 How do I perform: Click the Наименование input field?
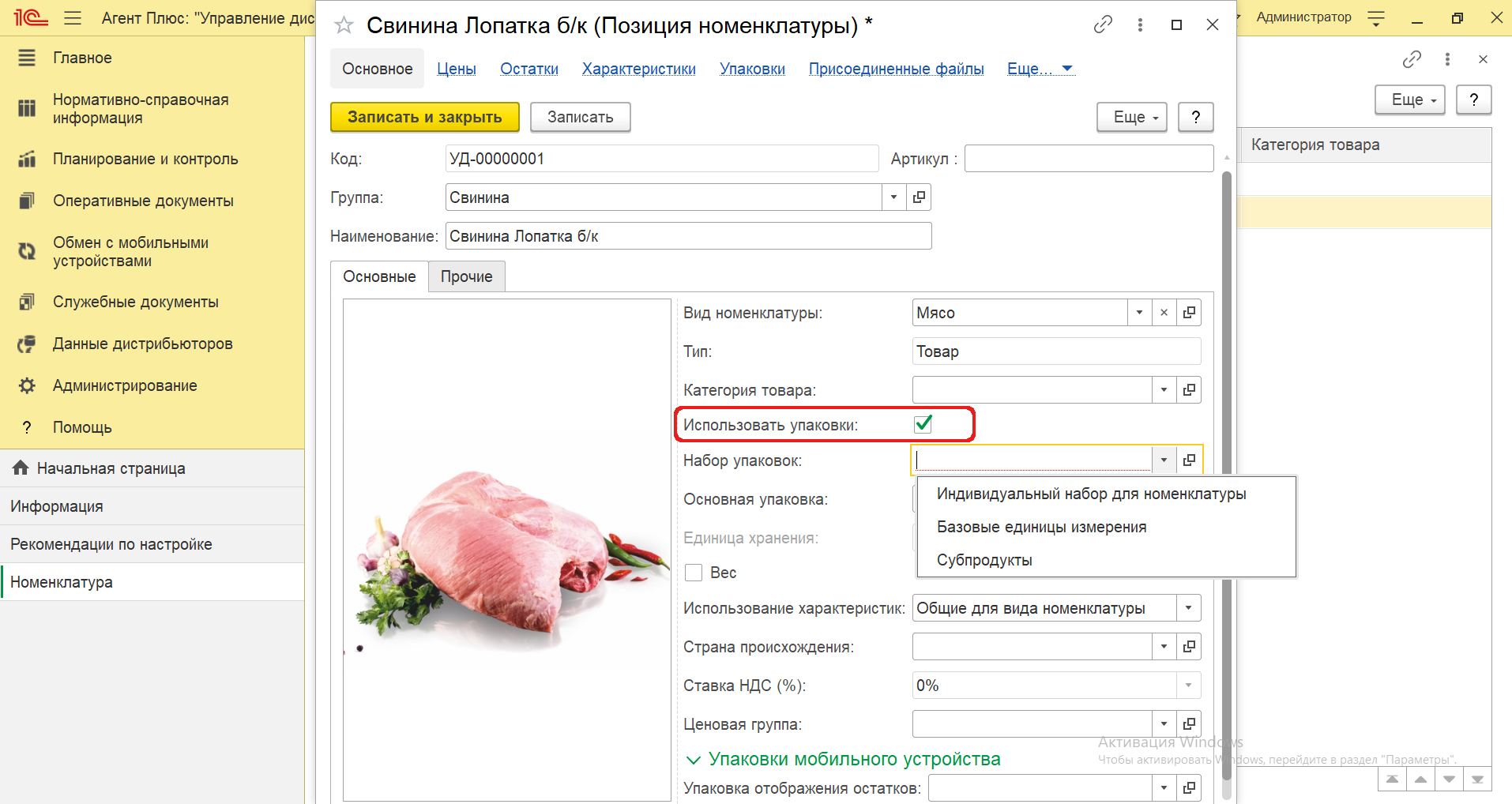[689, 236]
